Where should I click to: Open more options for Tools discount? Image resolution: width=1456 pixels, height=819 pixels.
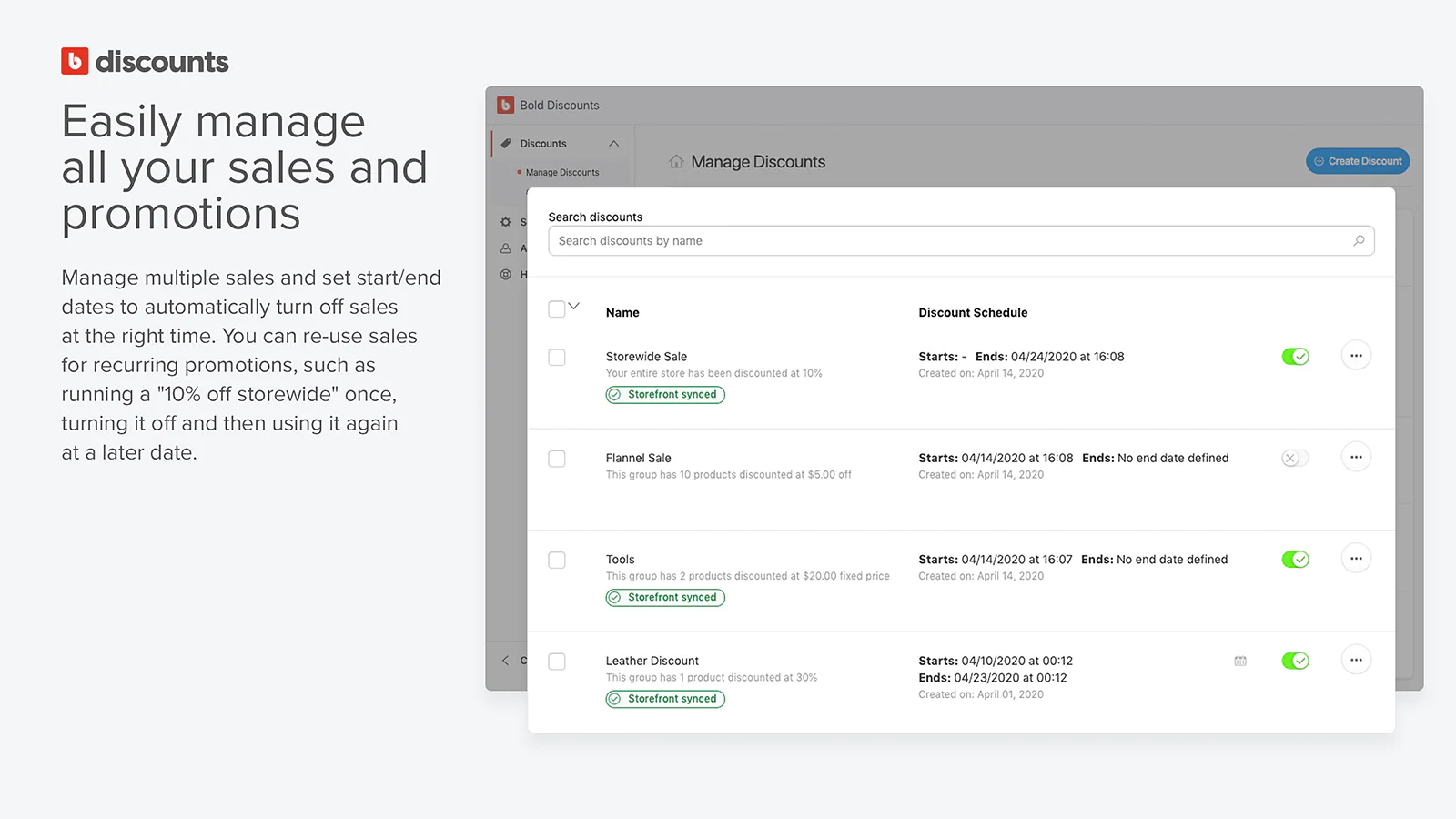1356,559
